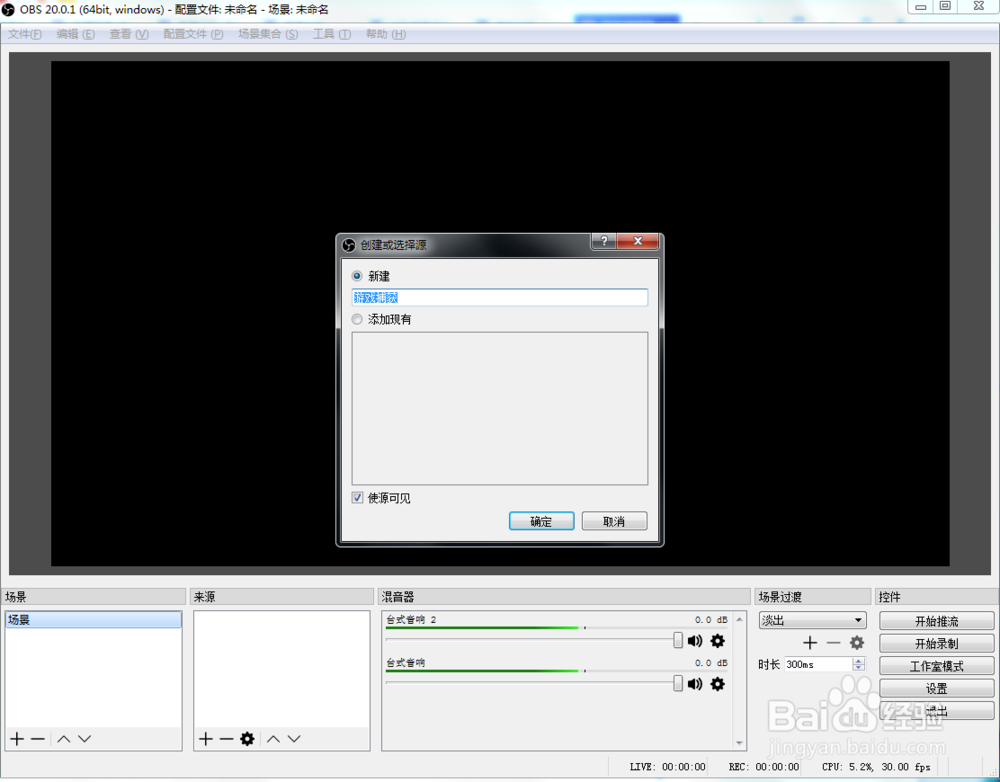
Task: Confirm with the 确定 button
Action: click(541, 521)
